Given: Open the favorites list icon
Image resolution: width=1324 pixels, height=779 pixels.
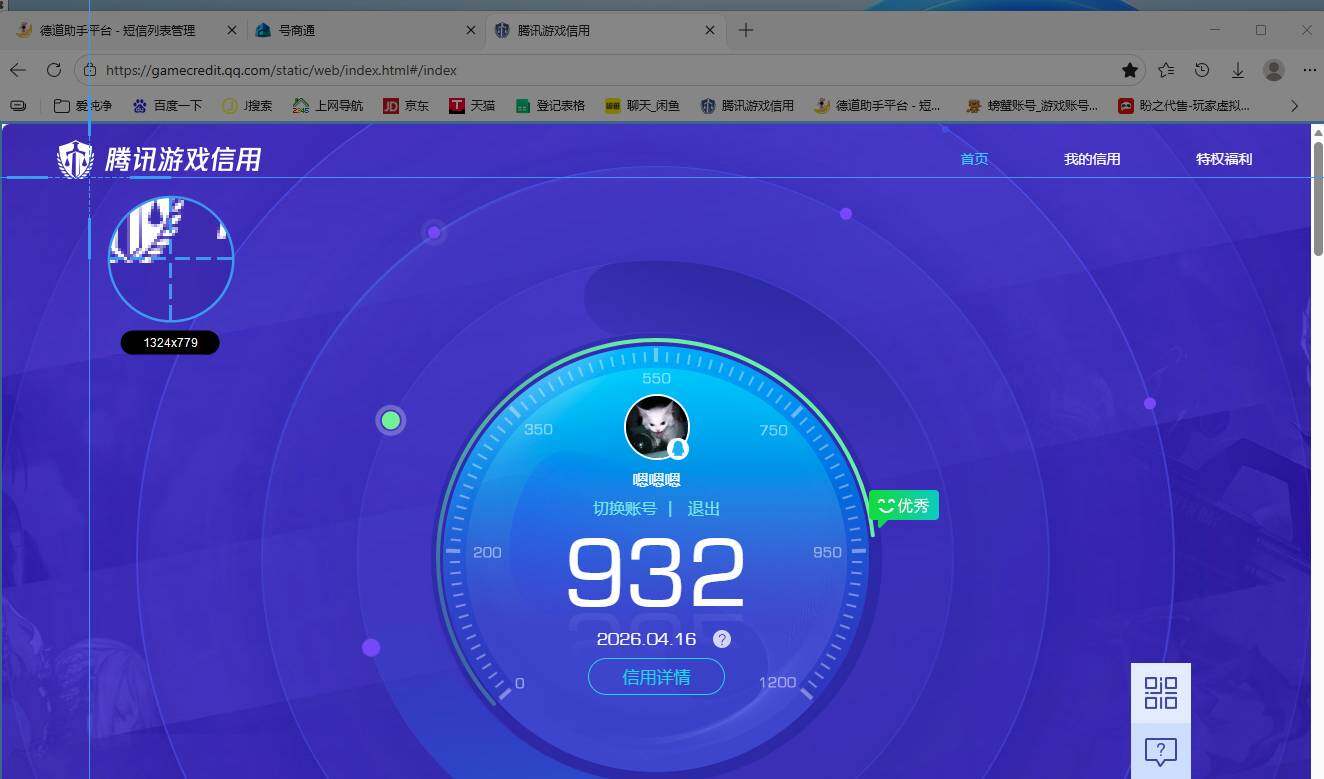Looking at the screenshot, I should coord(1166,70).
